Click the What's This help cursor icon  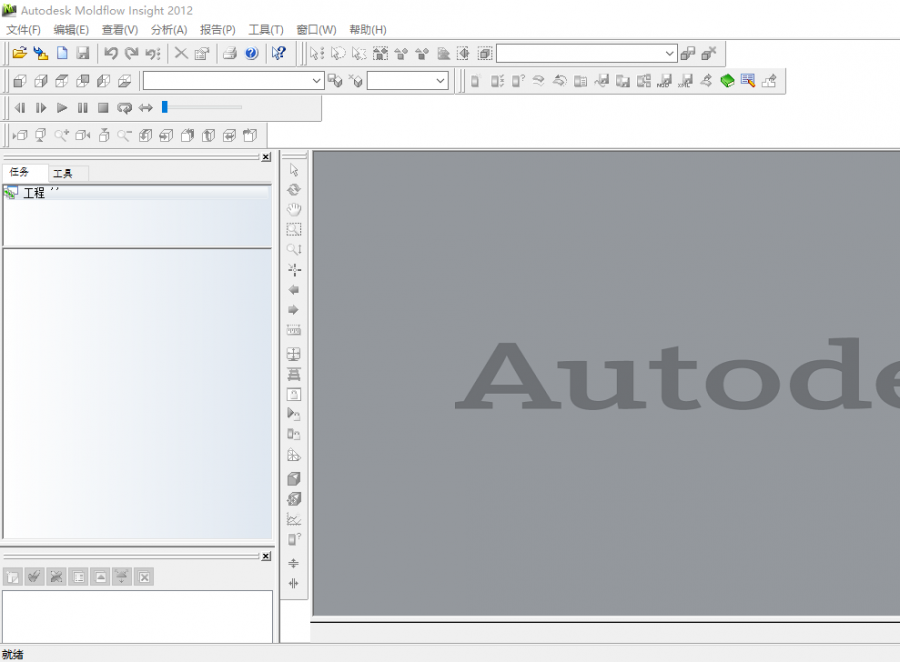pos(279,54)
